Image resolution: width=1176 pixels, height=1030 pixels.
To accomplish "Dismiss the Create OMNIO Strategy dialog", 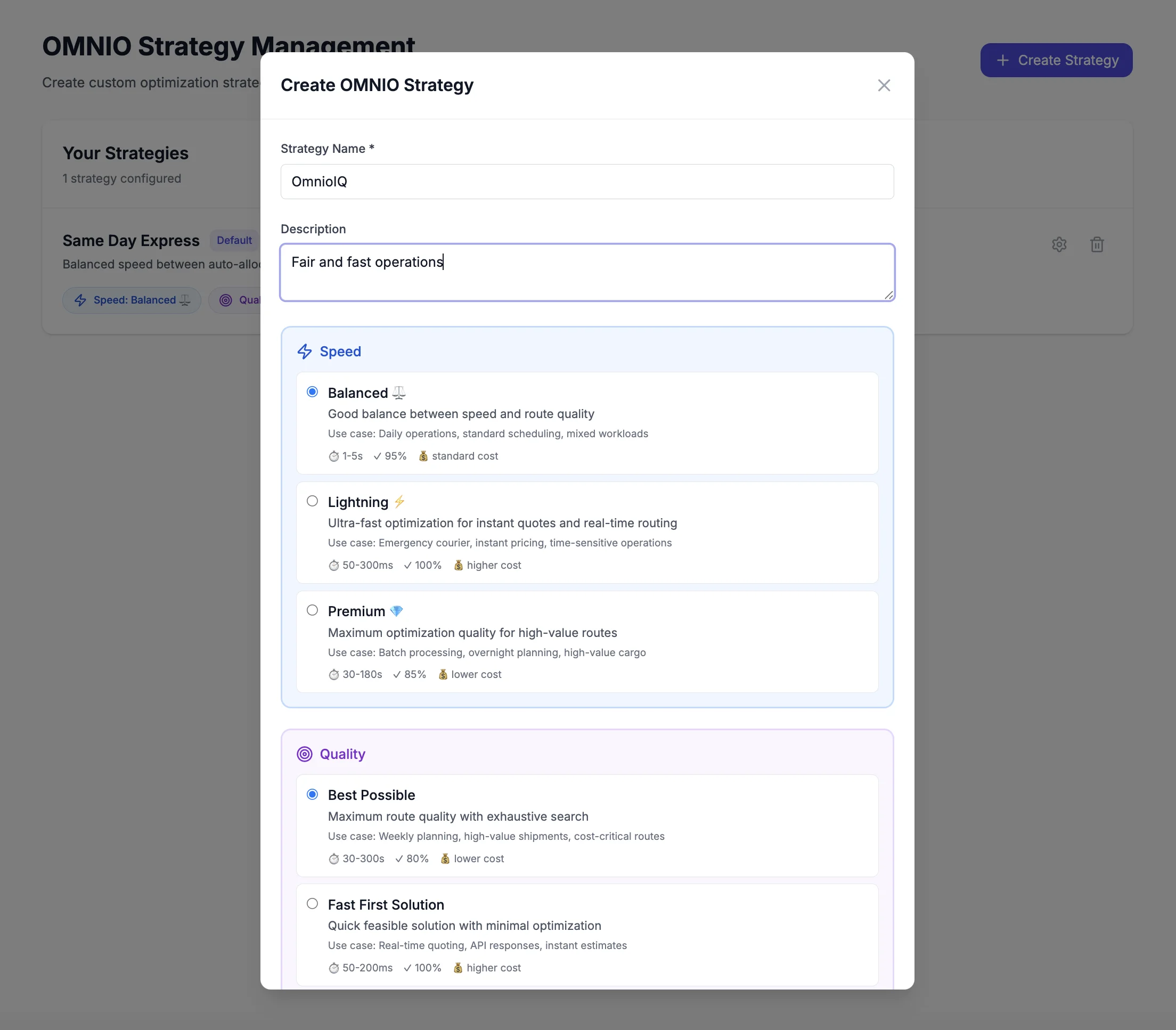I will point(884,85).
